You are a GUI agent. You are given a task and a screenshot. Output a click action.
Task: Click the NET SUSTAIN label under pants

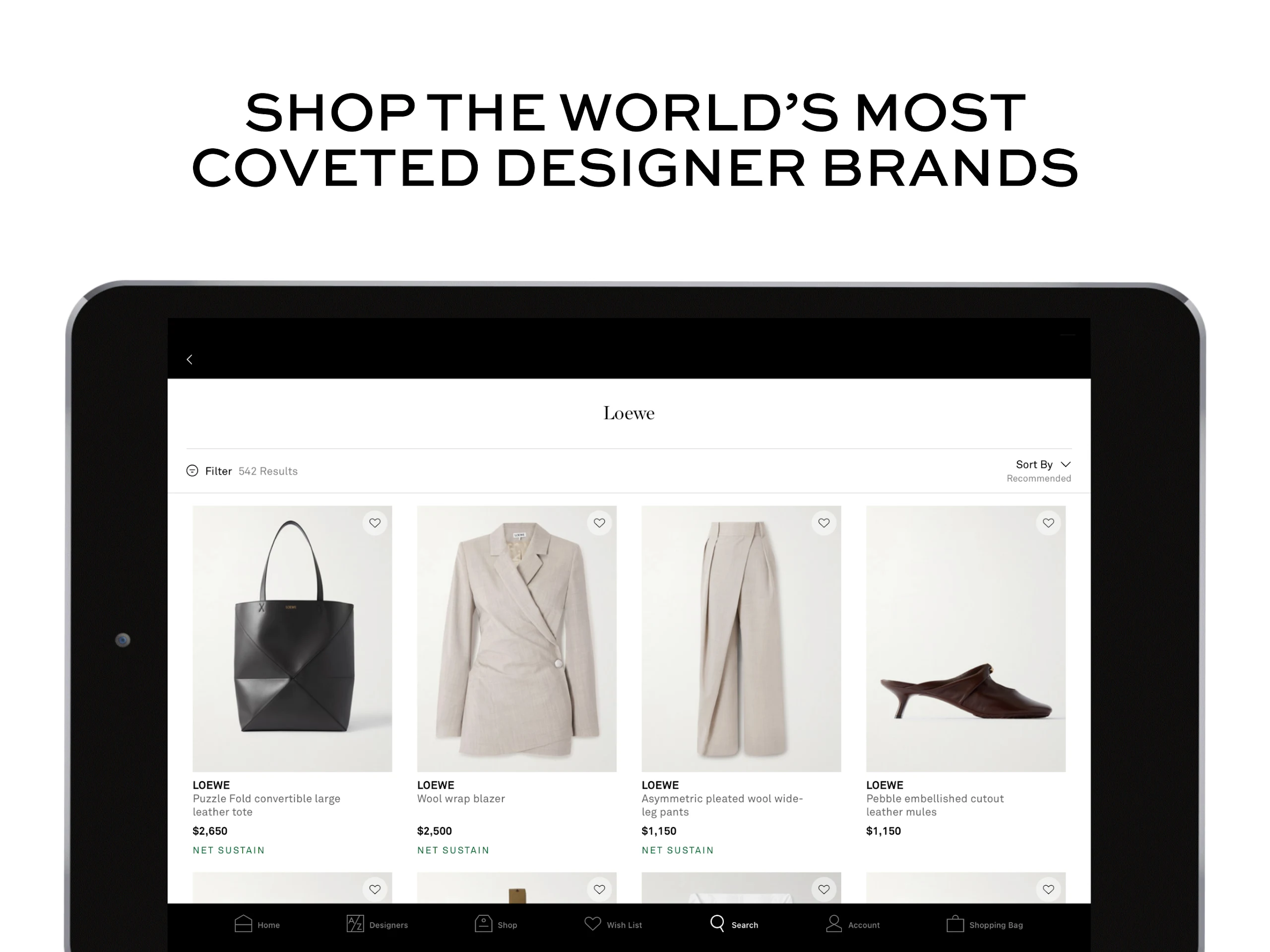678,850
